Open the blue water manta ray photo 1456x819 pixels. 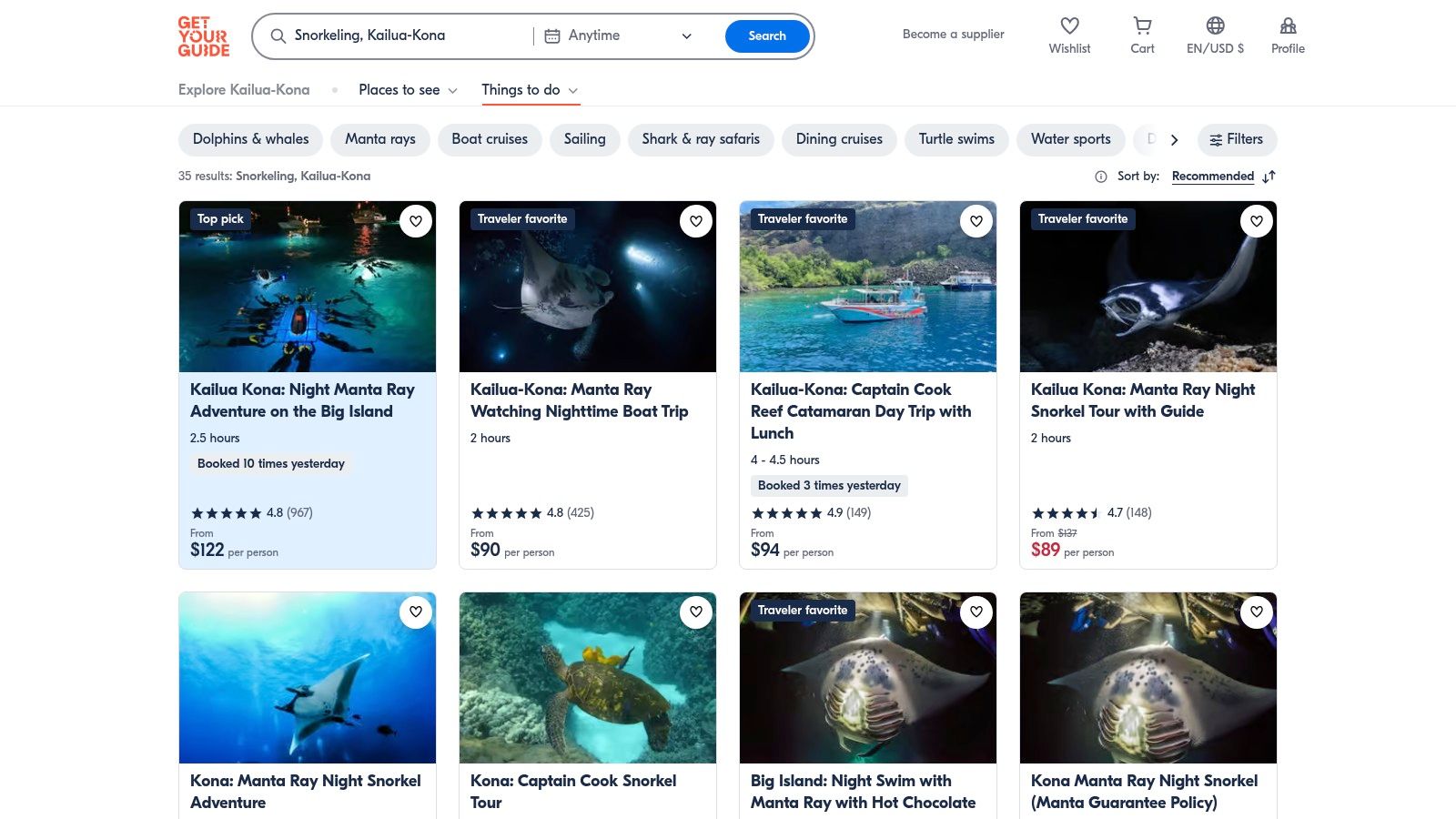point(308,678)
